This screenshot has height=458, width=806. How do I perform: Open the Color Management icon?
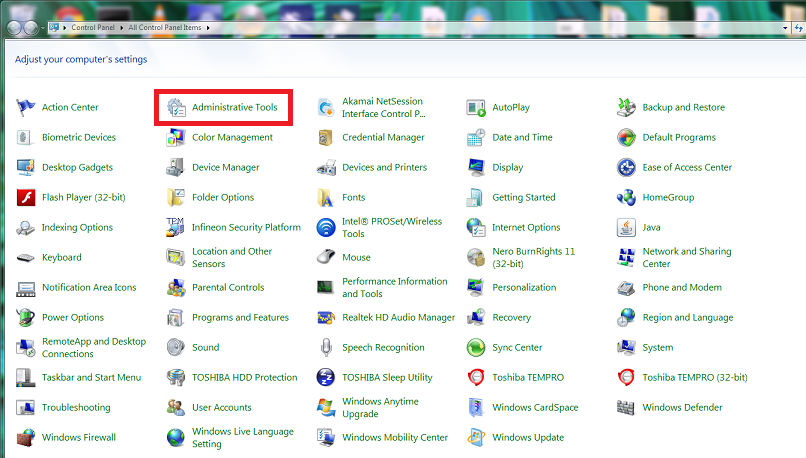176,137
